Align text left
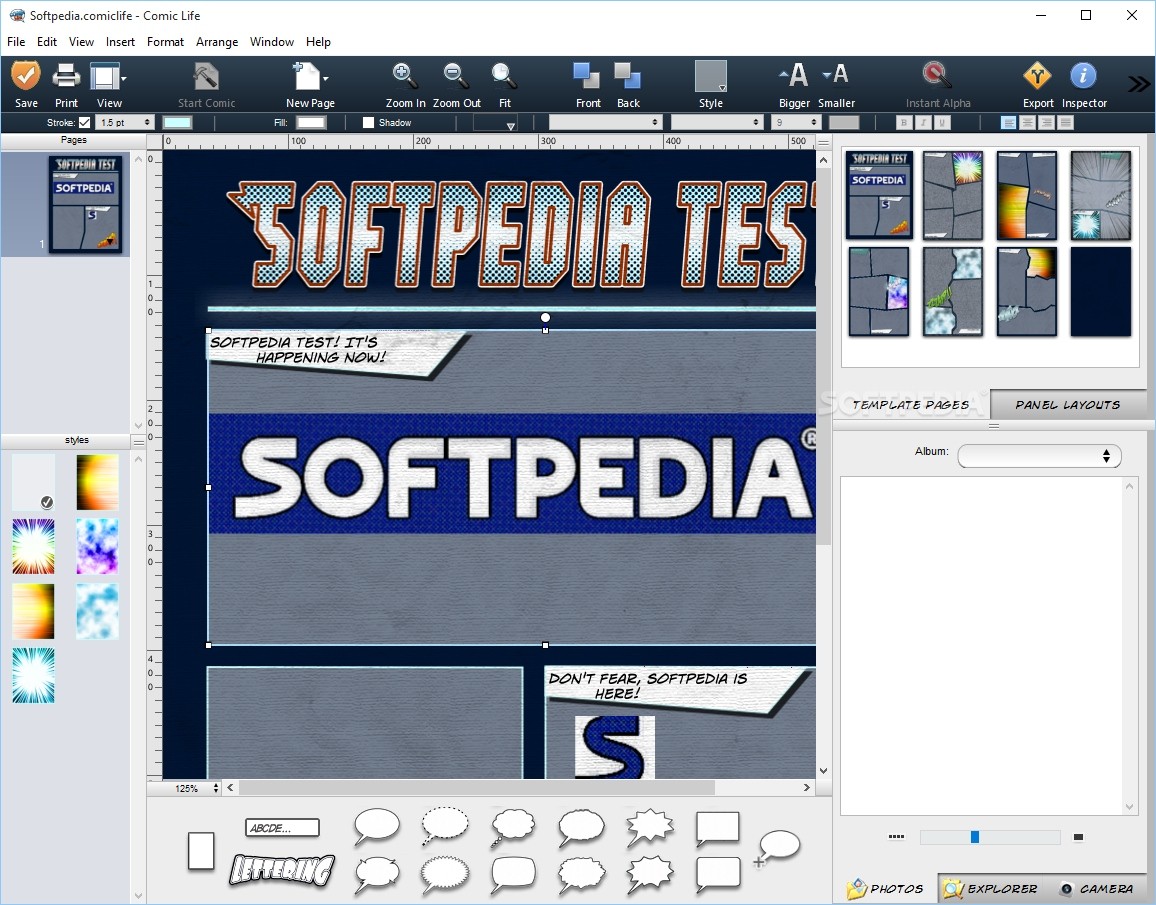Viewport: 1156px width, 905px height. coord(1009,122)
